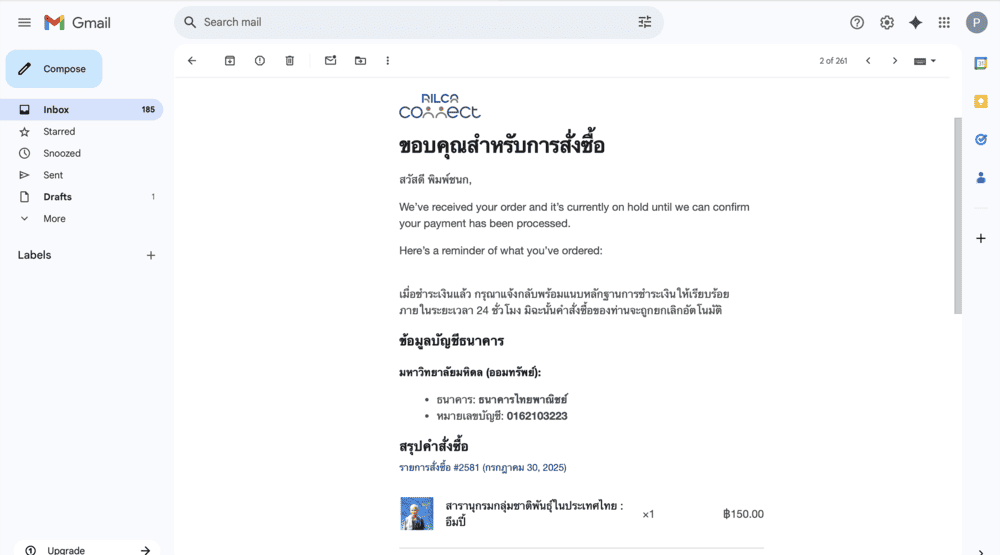The height and width of the screenshot is (555, 1000).
Task: Open input tools keyboard dropdown
Action: click(925, 61)
